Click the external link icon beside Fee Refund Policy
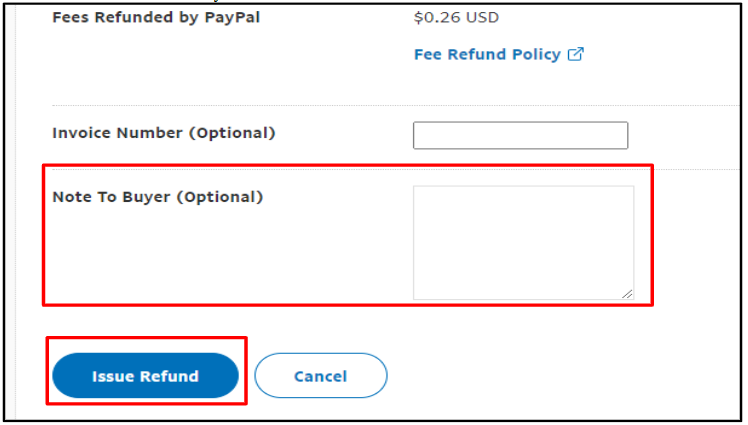Screen dimensions: 748x425 coord(576,55)
